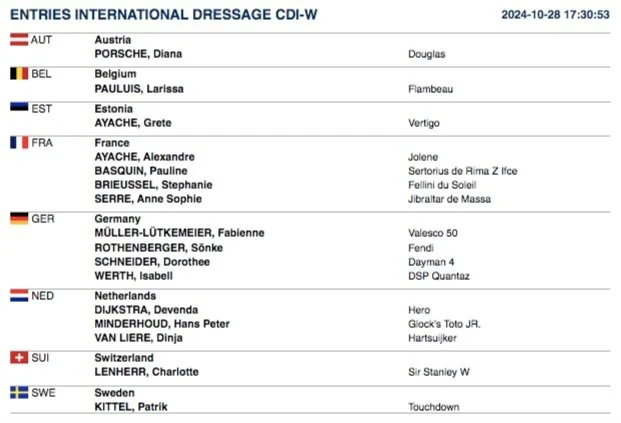Click the Germany flag icon

click(19, 219)
